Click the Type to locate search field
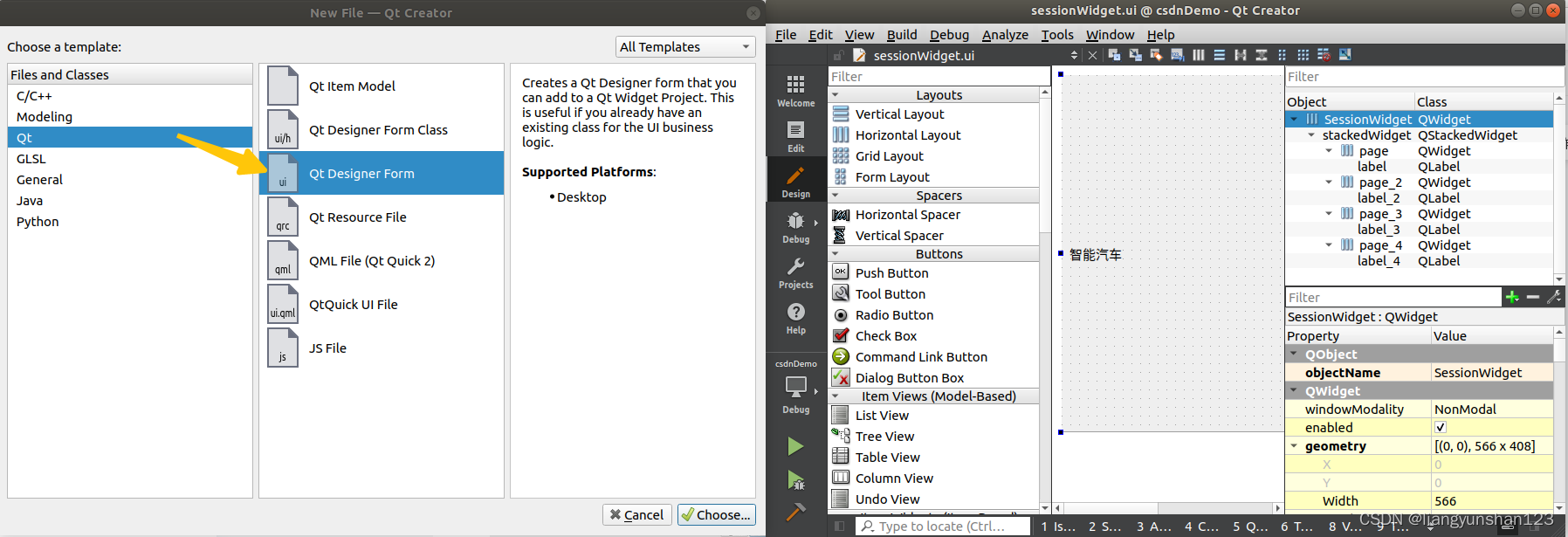The height and width of the screenshot is (537, 1568). (943, 526)
